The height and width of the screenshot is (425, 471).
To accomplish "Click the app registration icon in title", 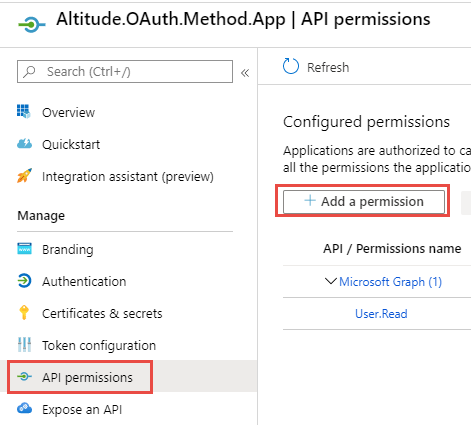I will [x=32, y=24].
